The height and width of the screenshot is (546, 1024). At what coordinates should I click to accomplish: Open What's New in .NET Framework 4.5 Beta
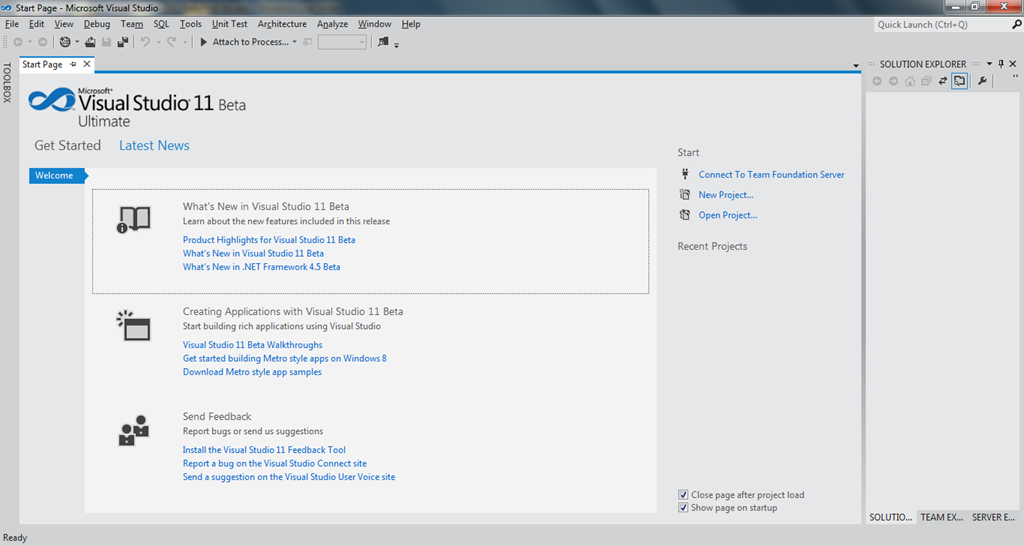pyautogui.click(x=261, y=266)
